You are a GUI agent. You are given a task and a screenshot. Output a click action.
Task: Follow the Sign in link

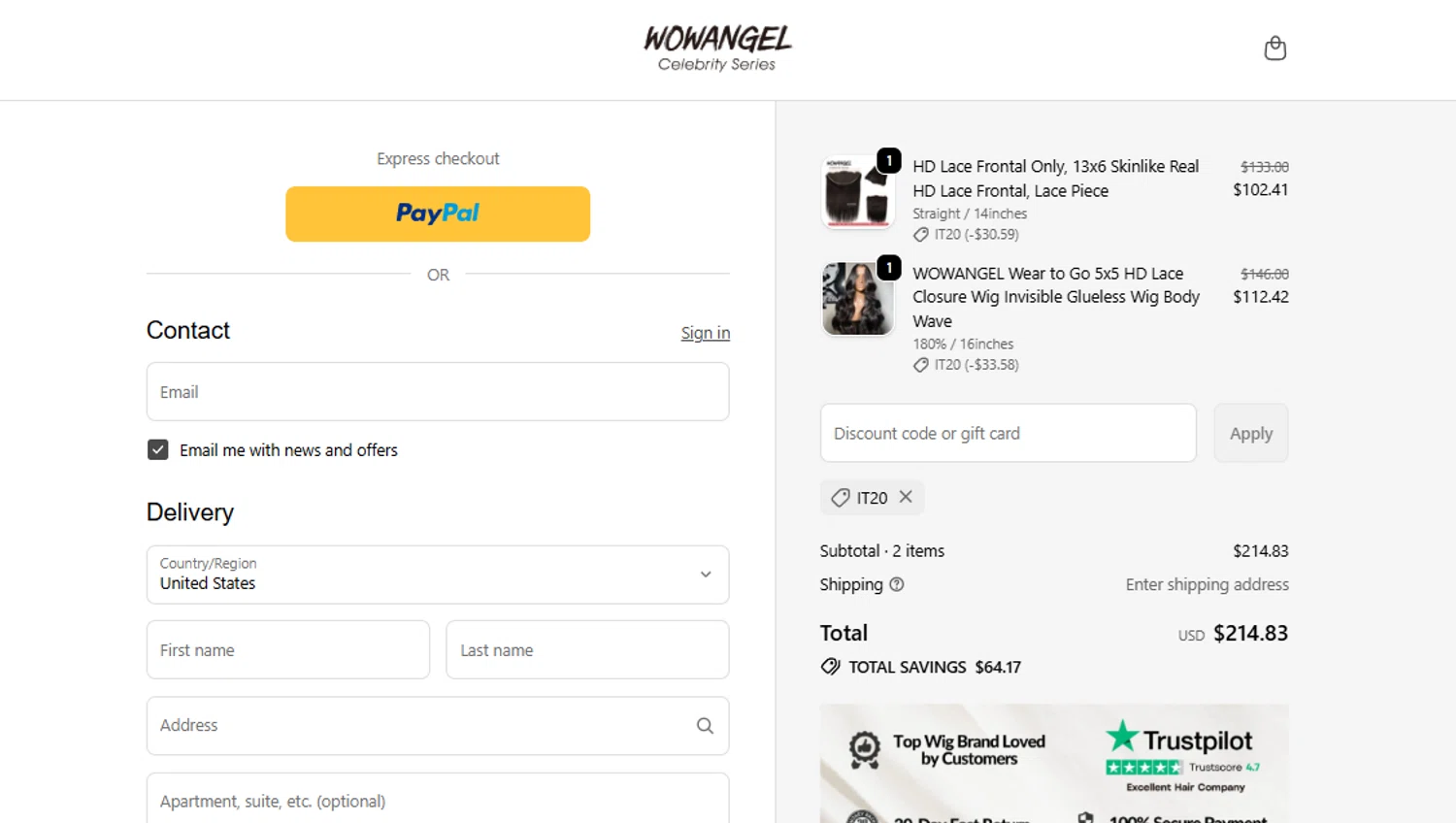(x=706, y=333)
